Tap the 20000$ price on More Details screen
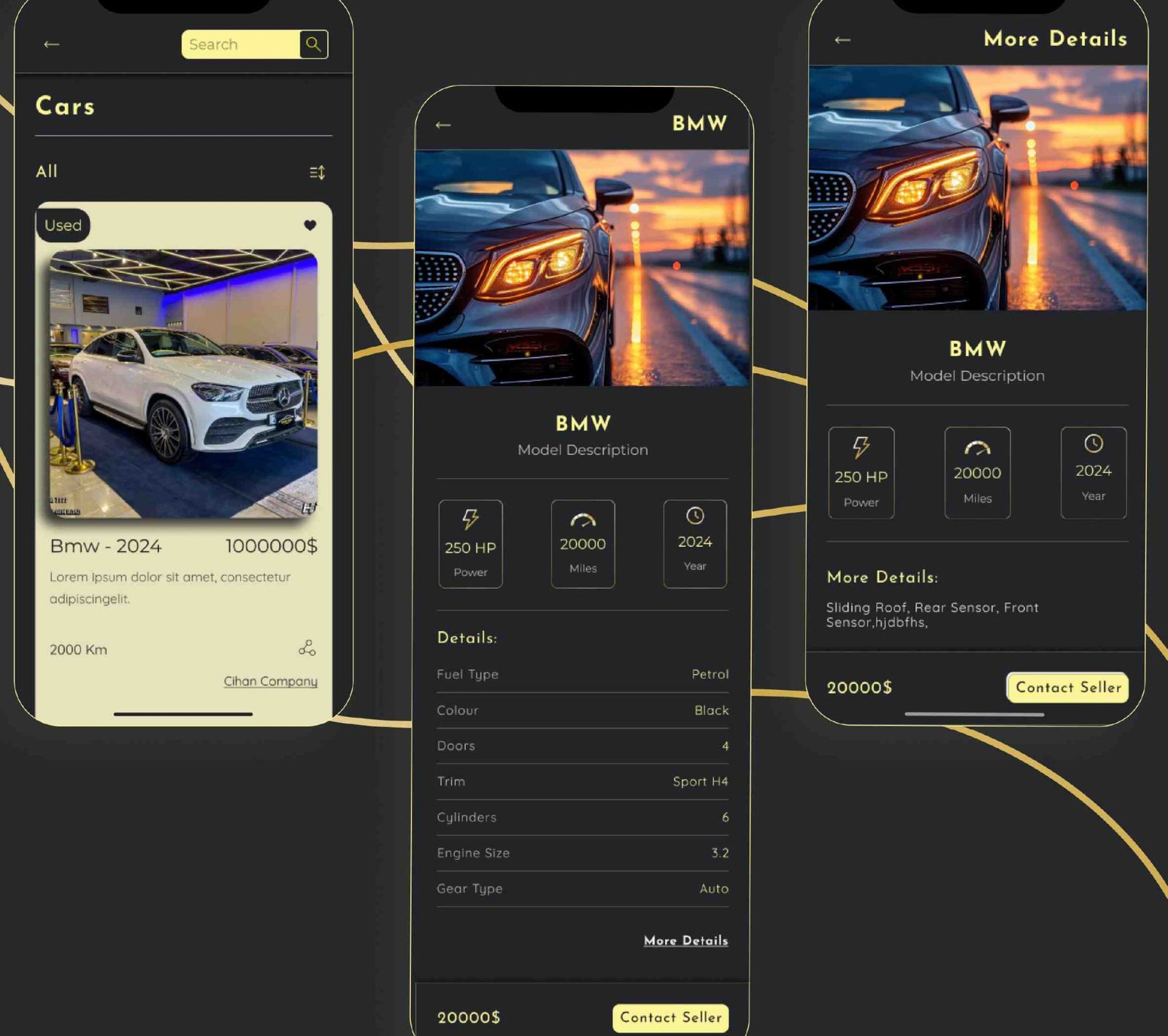The image size is (1168, 1036). (x=859, y=688)
